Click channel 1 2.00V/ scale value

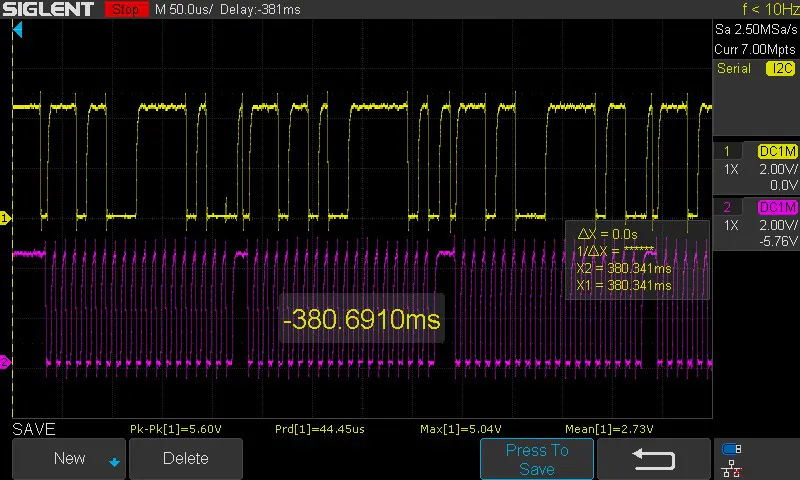click(x=778, y=169)
